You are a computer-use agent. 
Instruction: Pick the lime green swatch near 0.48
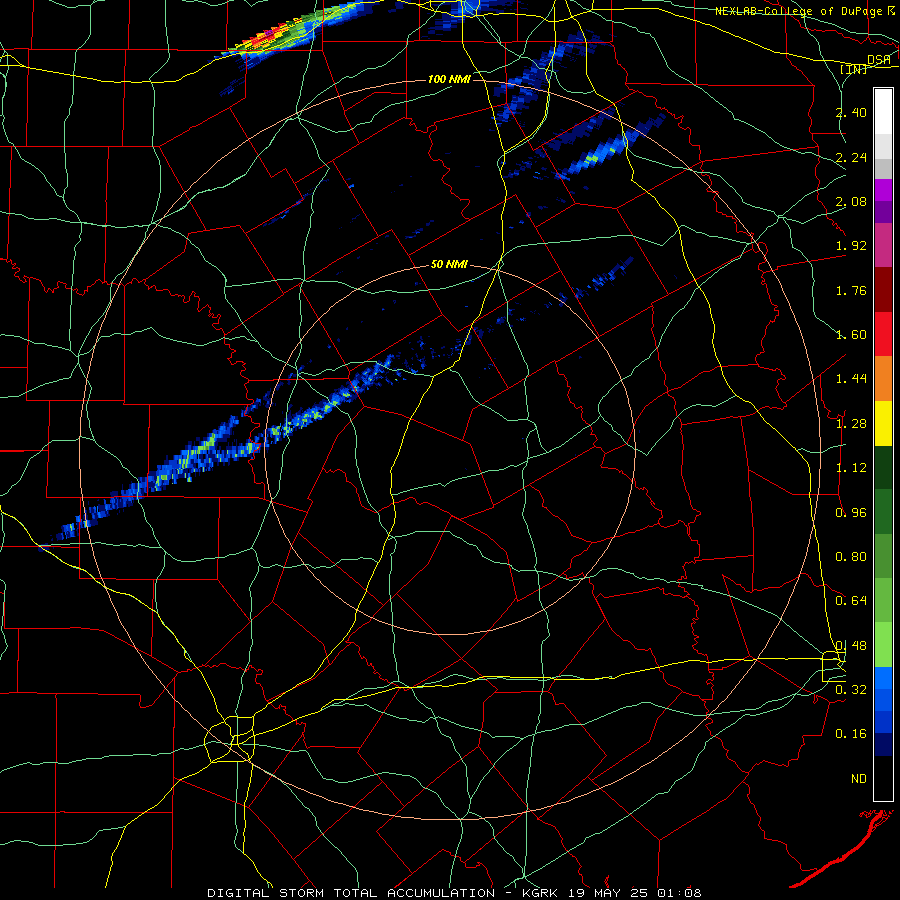pyautogui.click(x=883, y=645)
